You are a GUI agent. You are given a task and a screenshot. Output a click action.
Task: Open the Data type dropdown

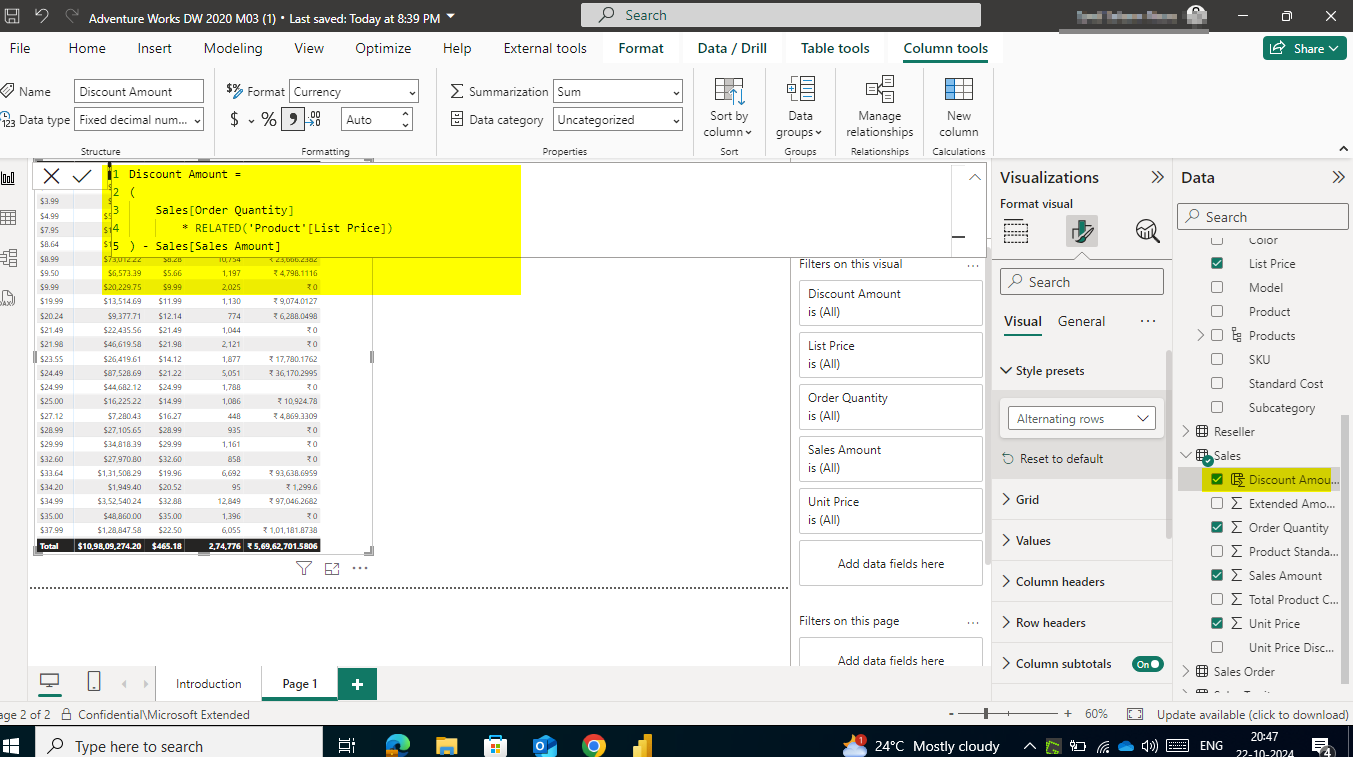(x=139, y=120)
